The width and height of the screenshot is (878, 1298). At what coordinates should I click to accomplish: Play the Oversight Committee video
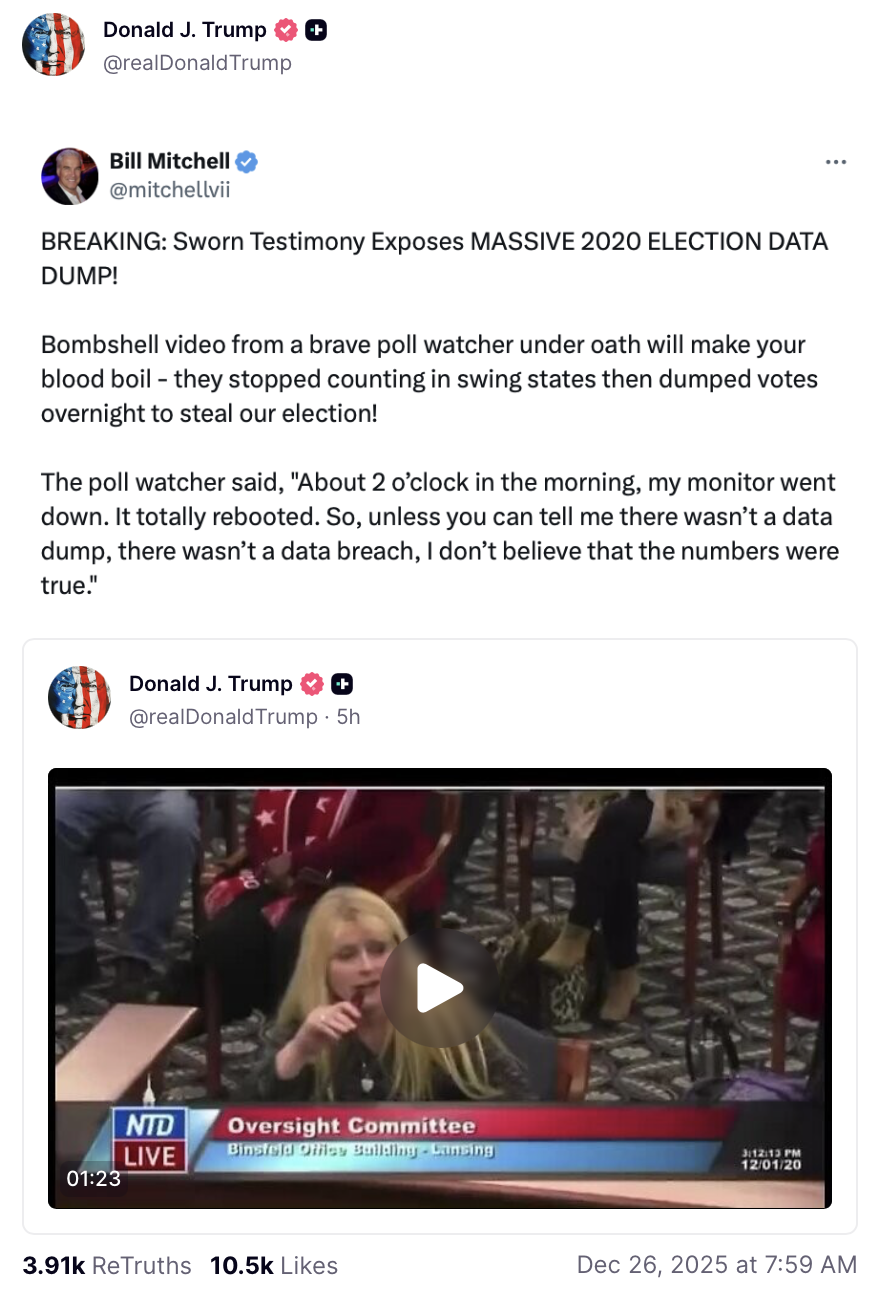click(x=440, y=988)
